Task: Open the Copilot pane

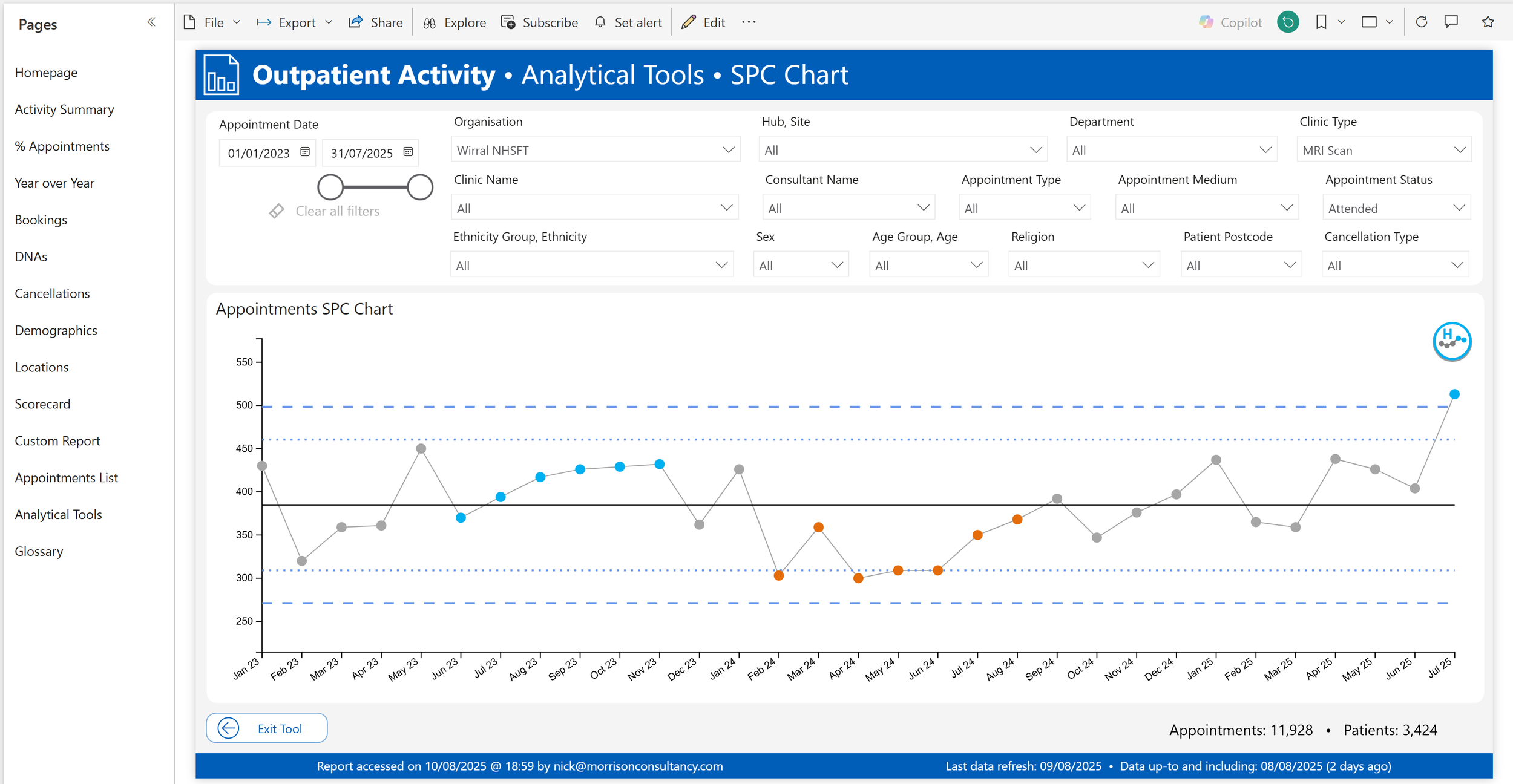Action: point(1230,22)
